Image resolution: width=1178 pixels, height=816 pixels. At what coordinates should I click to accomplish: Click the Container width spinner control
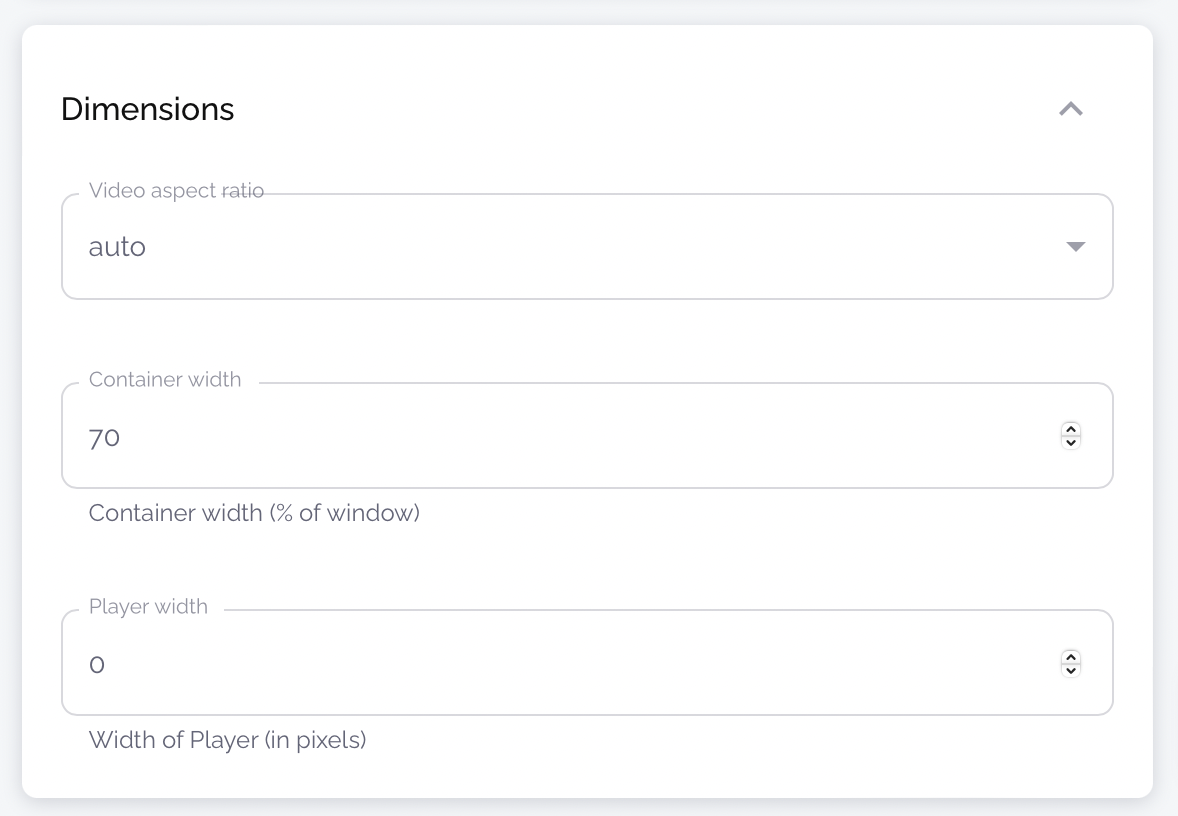point(1071,436)
